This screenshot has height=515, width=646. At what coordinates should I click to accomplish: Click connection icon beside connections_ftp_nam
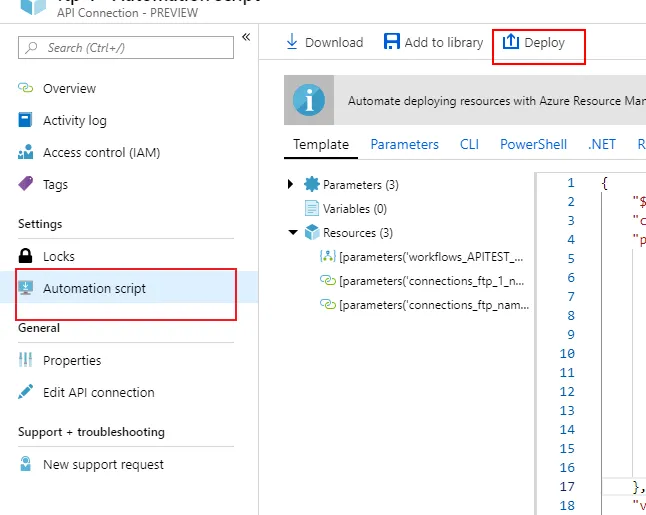(x=328, y=304)
